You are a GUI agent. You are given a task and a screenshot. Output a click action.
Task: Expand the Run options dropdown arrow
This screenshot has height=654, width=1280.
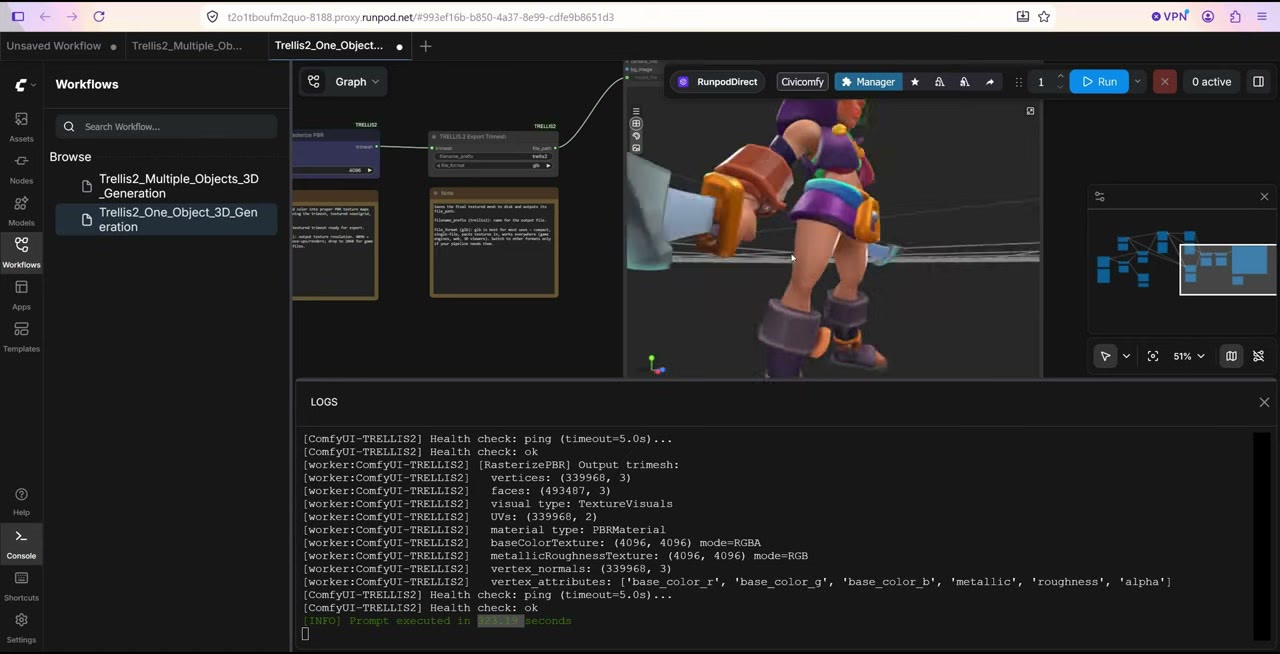[x=1137, y=82]
